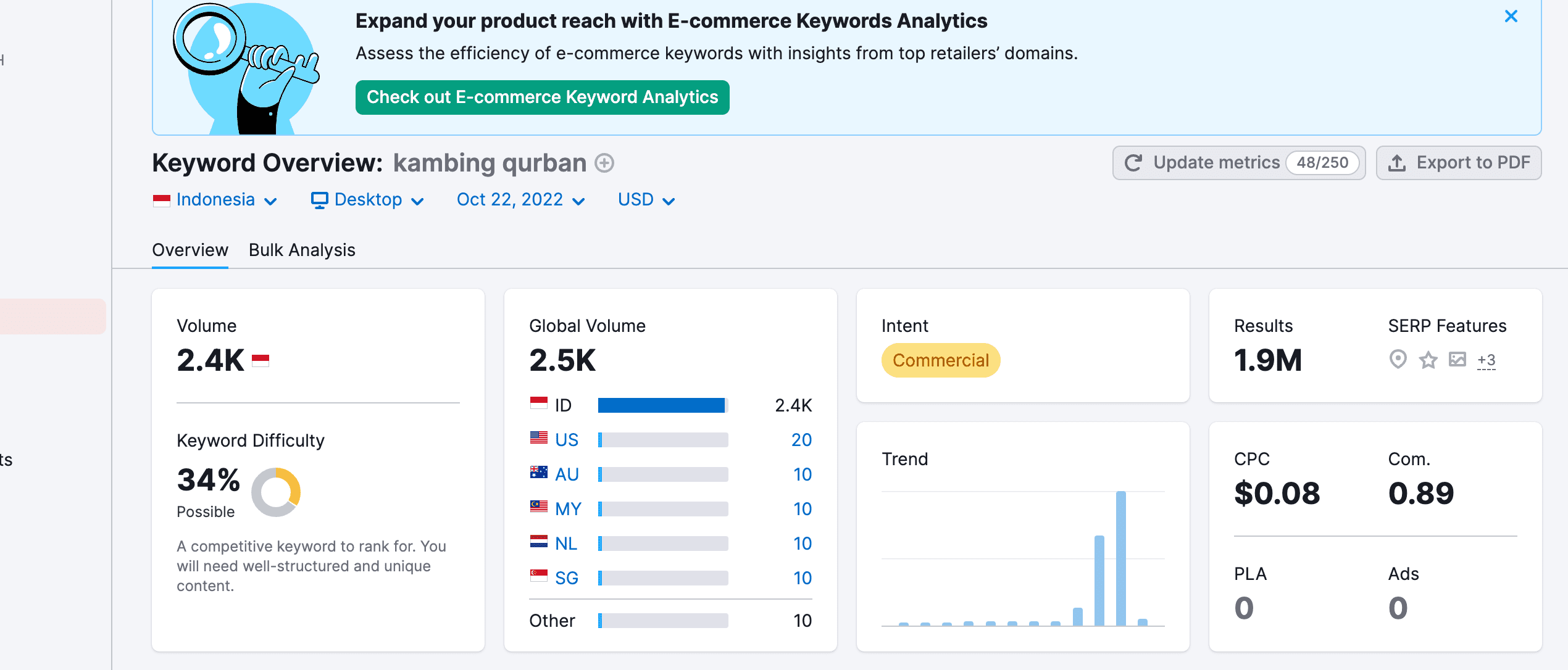Image resolution: width=1568 pixels, height=670 pixels.
Task: Show the +3 more SERP features
Action: (1486, 360)
